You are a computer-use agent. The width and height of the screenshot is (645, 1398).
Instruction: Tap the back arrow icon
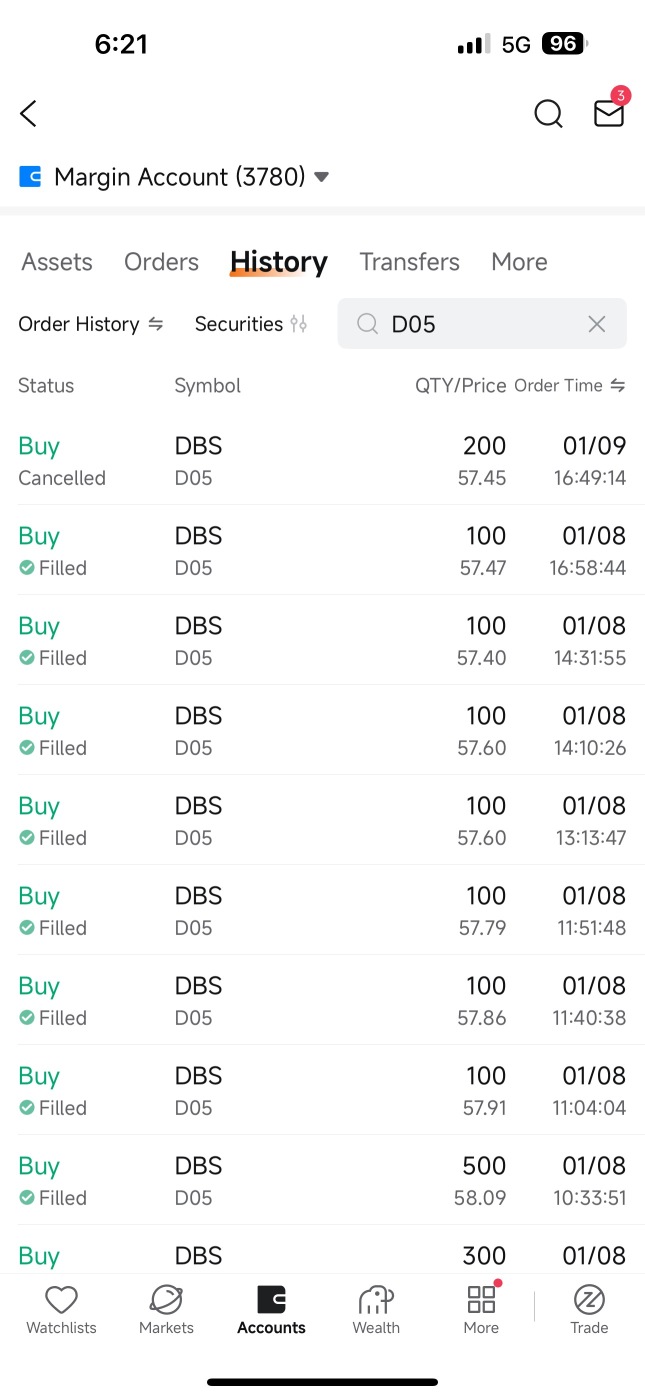tap(28, 114)
